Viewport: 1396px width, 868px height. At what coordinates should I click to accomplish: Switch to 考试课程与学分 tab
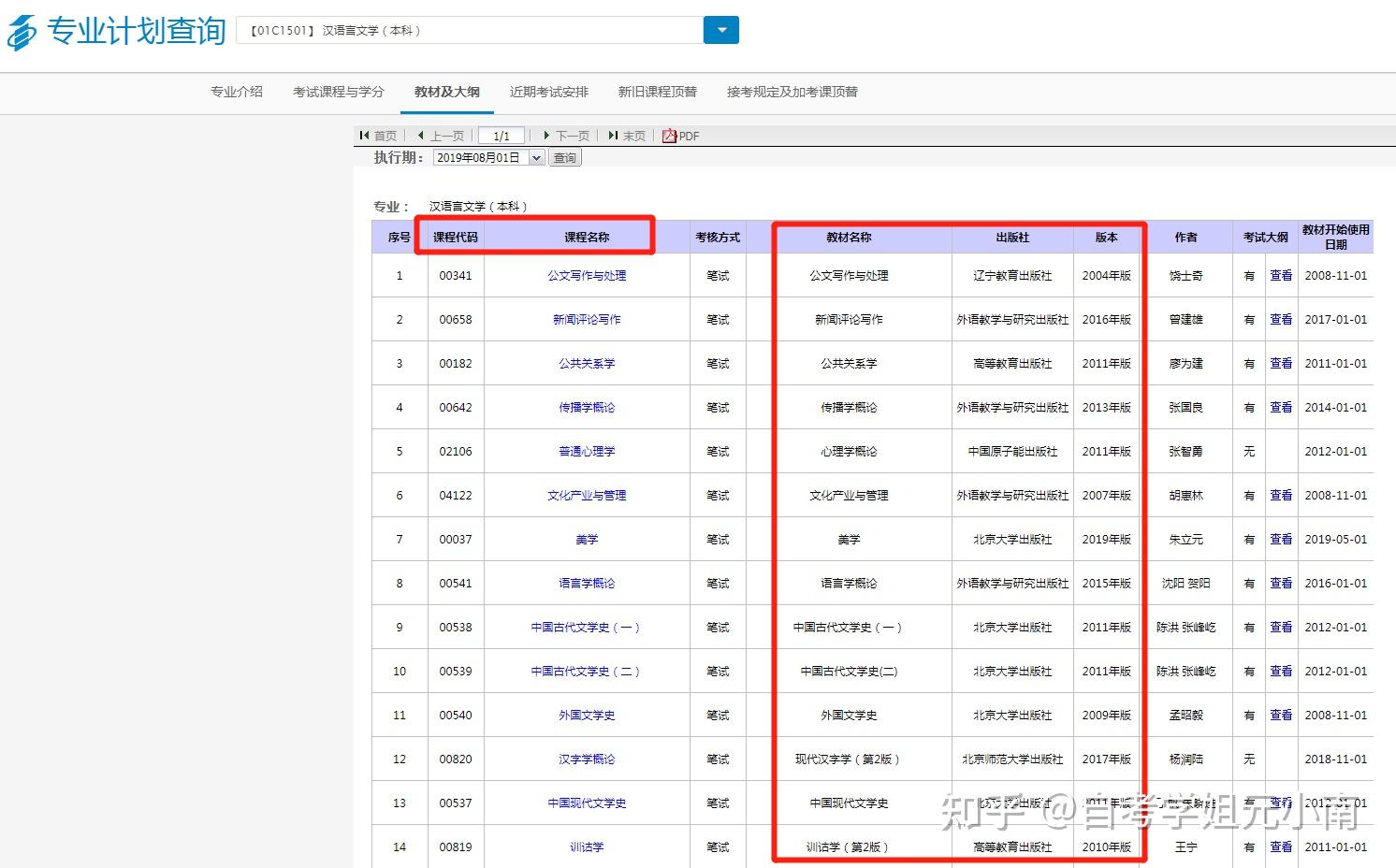pyautogui.click(x=339, y=92)
